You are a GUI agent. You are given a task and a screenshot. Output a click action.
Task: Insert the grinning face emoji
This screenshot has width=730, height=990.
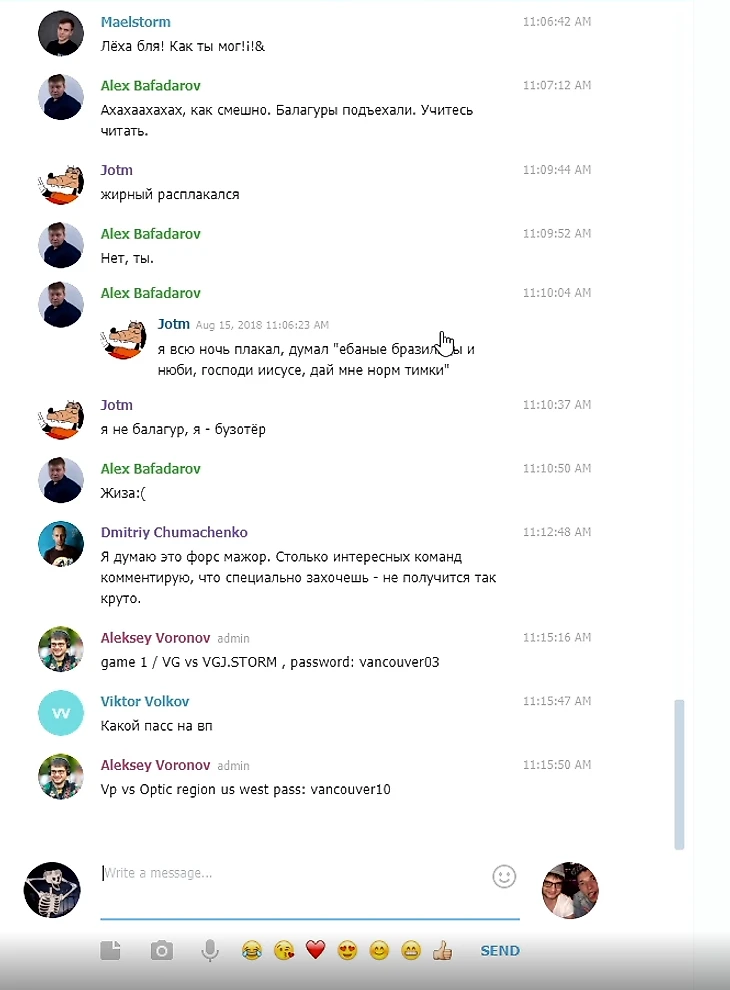pos(411,950)
